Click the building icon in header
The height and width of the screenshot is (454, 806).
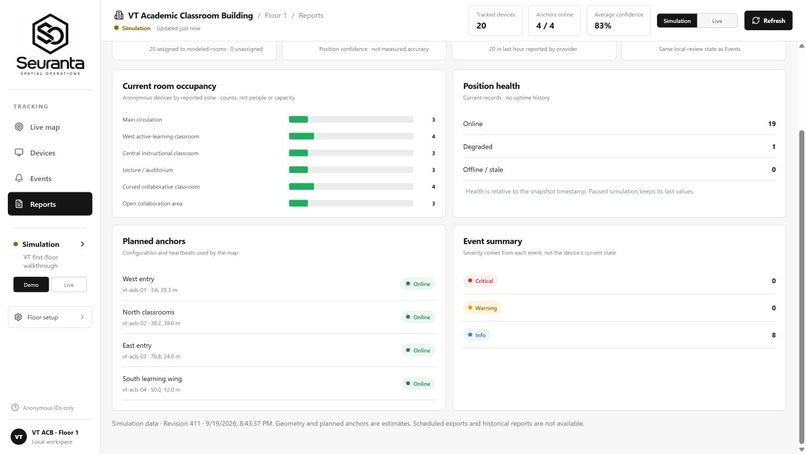pyautogui.click(x=119, y=15)
